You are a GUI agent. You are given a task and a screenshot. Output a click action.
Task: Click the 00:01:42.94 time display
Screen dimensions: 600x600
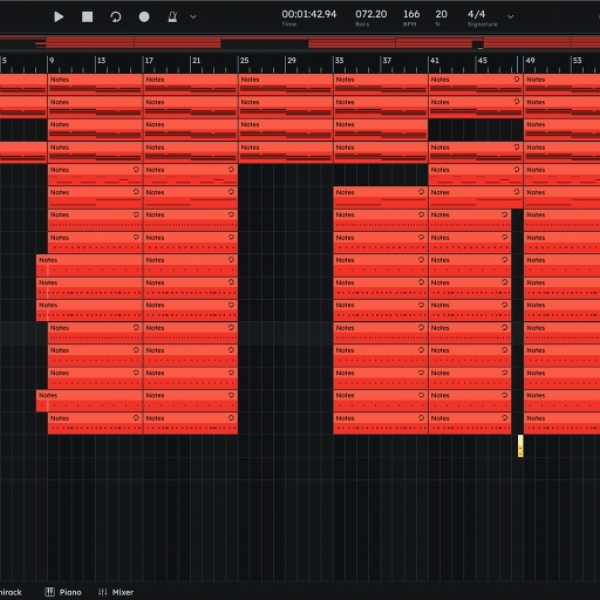pos(309,14)
